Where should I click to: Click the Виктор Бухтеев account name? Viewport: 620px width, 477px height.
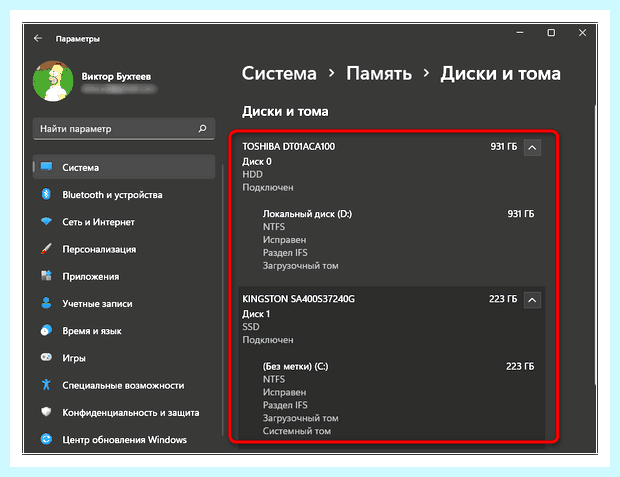tap(116, 76)
